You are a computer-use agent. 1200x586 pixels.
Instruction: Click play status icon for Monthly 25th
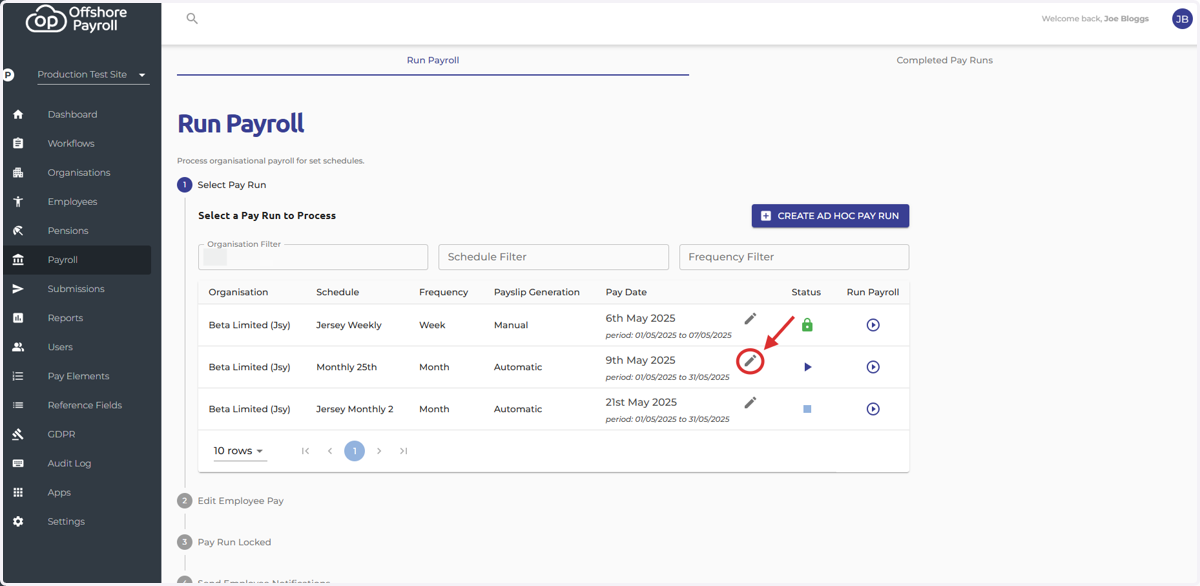808,367
